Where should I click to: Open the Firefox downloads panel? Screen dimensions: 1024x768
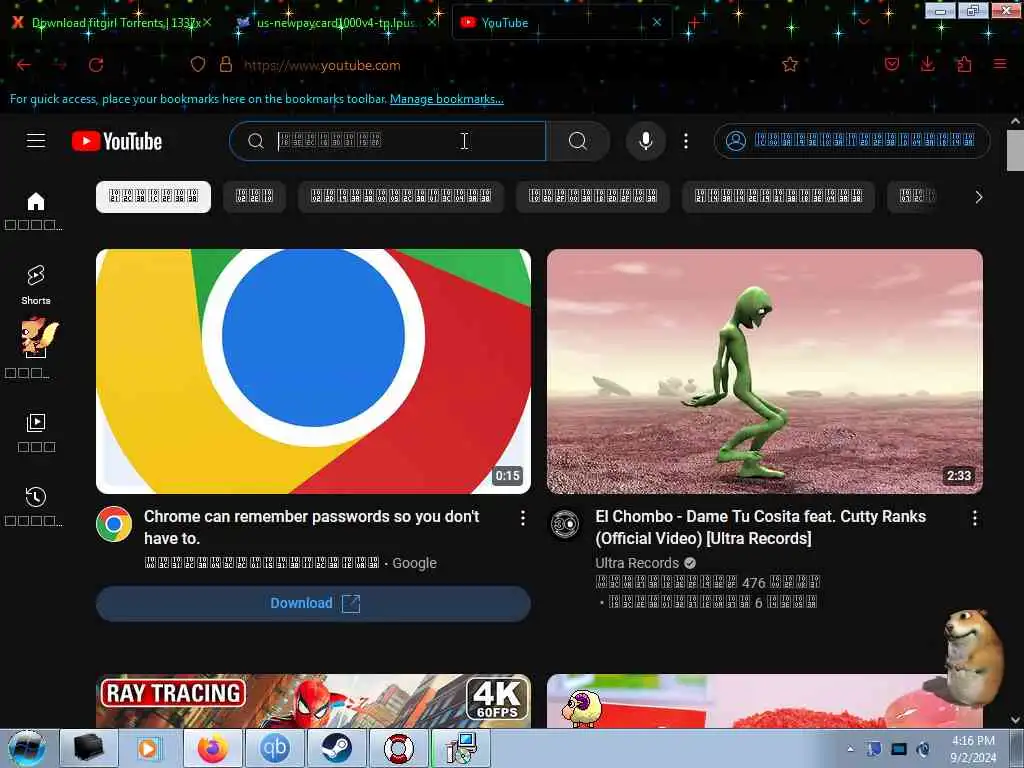point(927,64)
